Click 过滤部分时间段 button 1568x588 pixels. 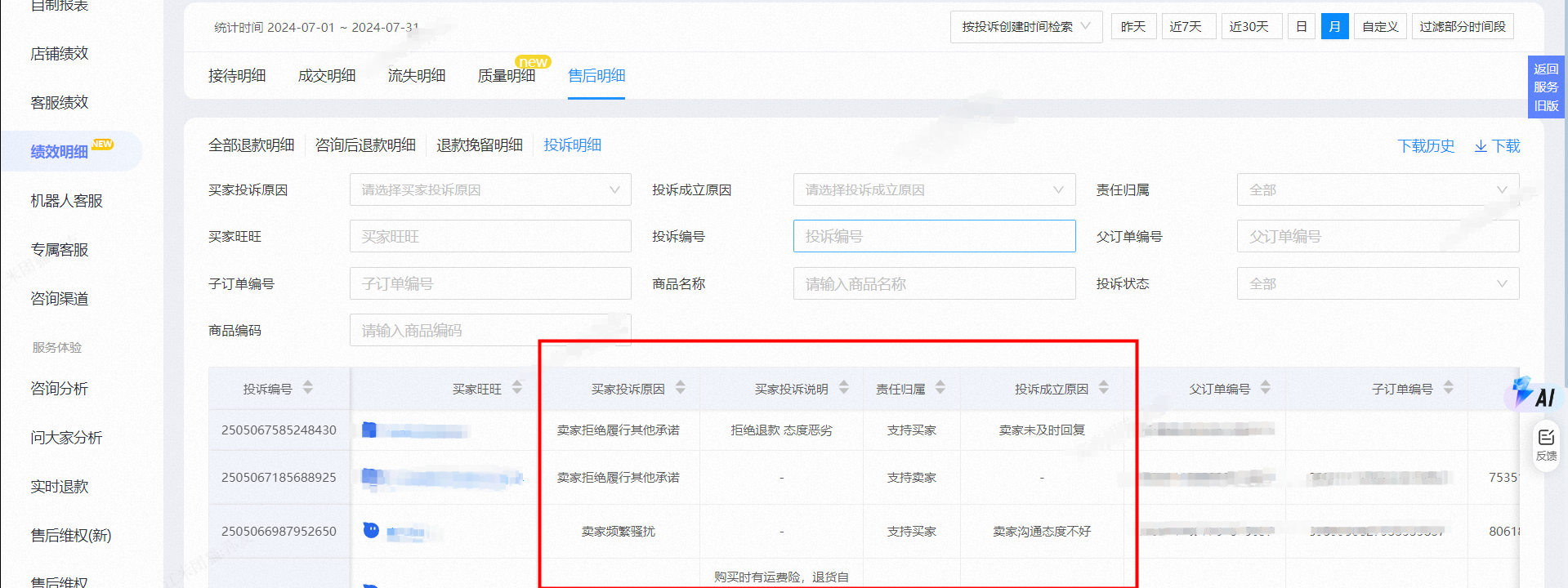(x=1463, y=27)
